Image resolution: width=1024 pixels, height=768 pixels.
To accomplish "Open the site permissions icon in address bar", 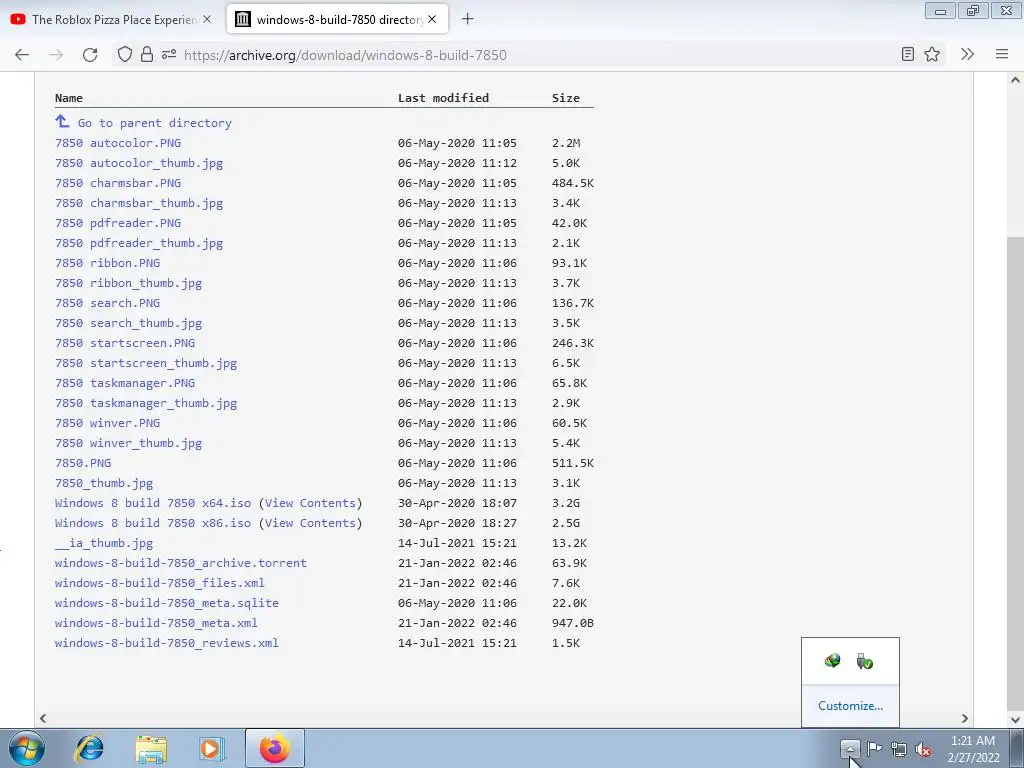I will [169, 55].
